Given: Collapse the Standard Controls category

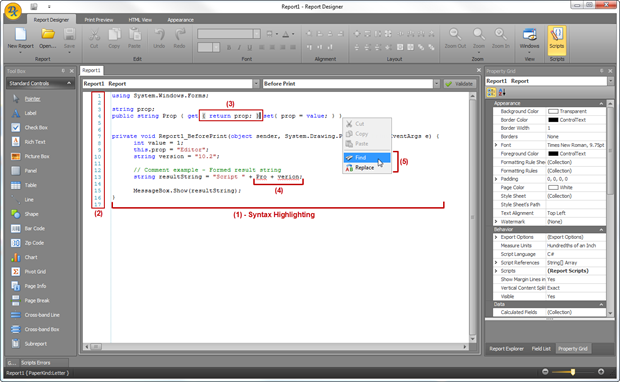Looking at the screenshot, I should tap(69, 83).
